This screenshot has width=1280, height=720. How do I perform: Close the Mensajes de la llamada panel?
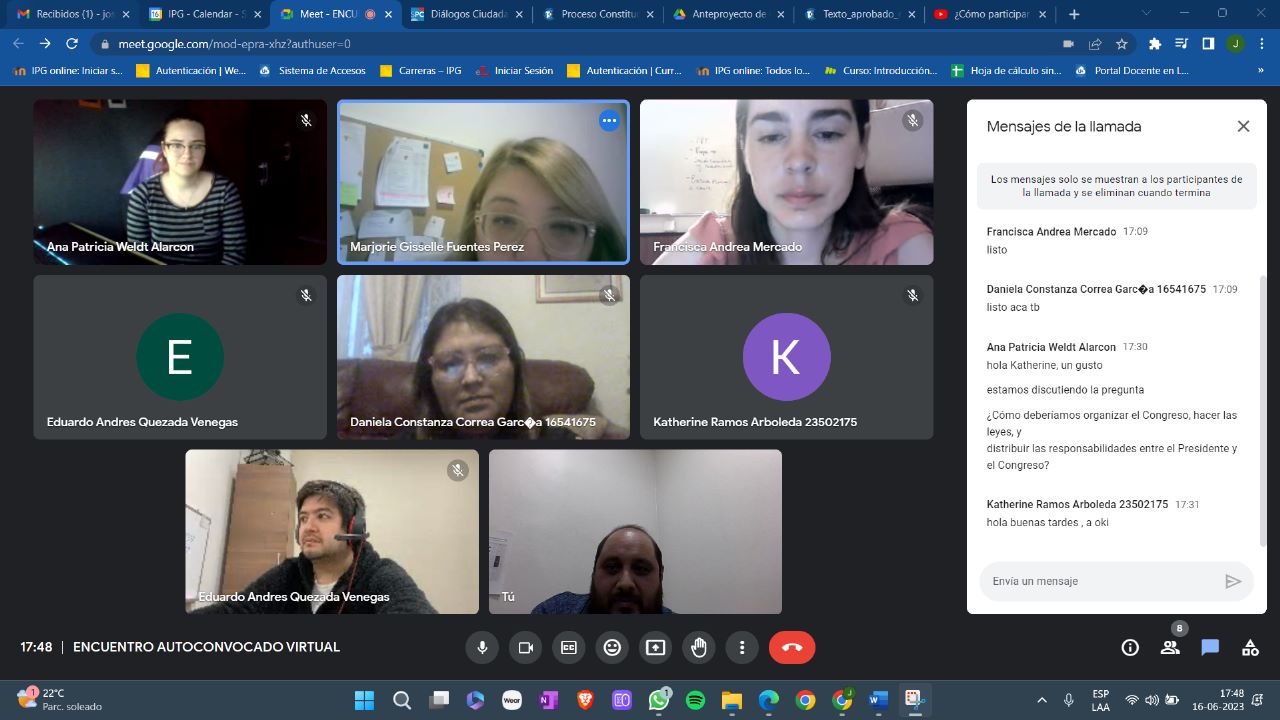[1243, 126]
